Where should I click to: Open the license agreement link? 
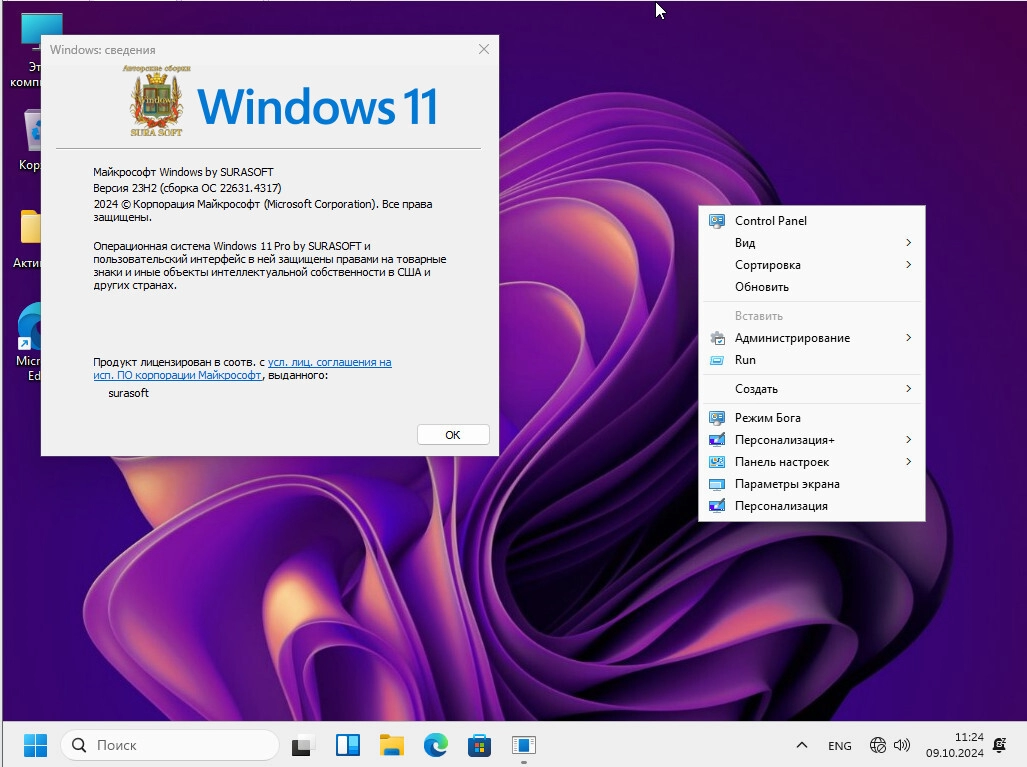pyautogui.click(x=329, y=362)
